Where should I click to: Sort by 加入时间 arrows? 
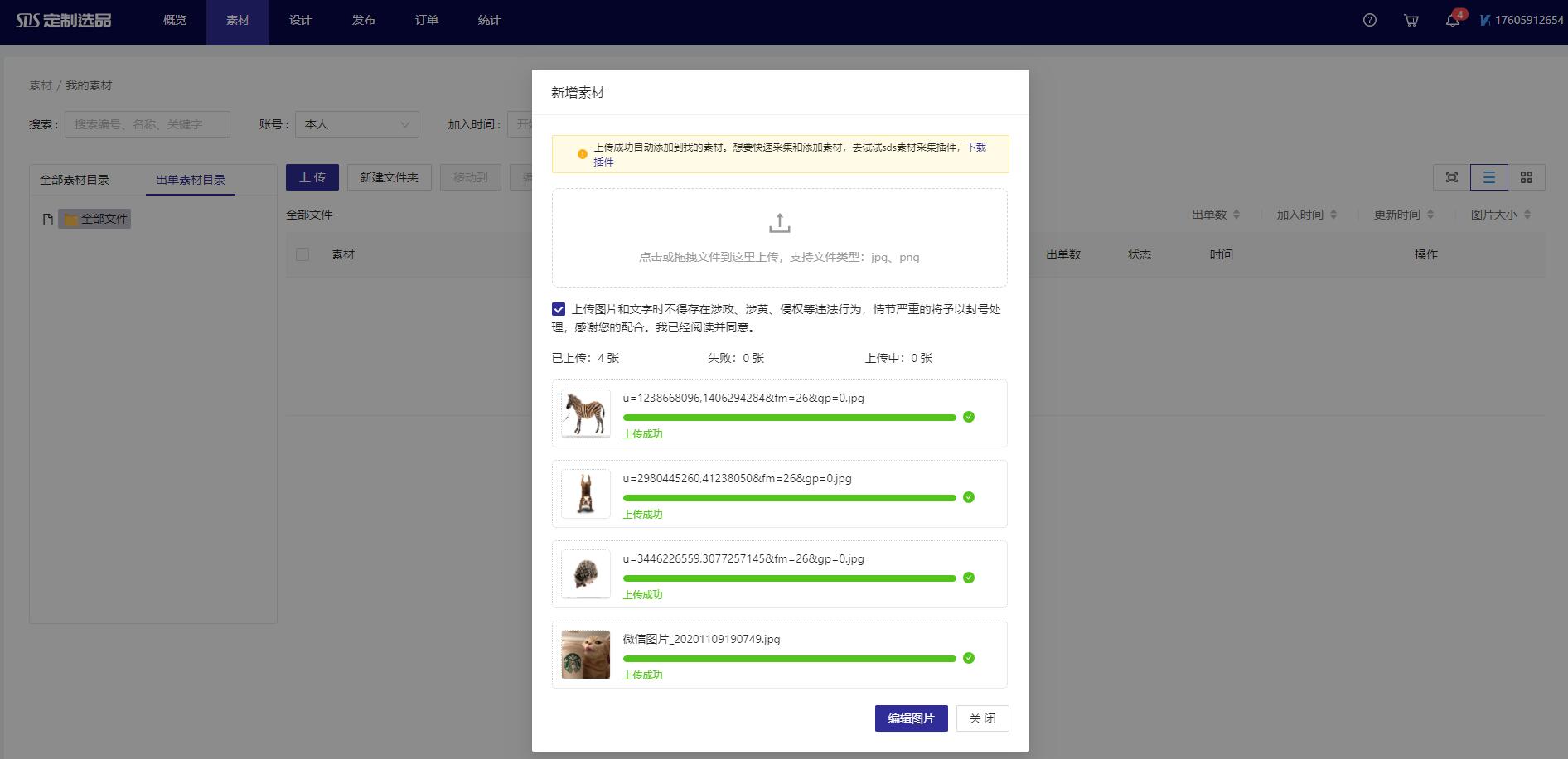click(1333, 215)
